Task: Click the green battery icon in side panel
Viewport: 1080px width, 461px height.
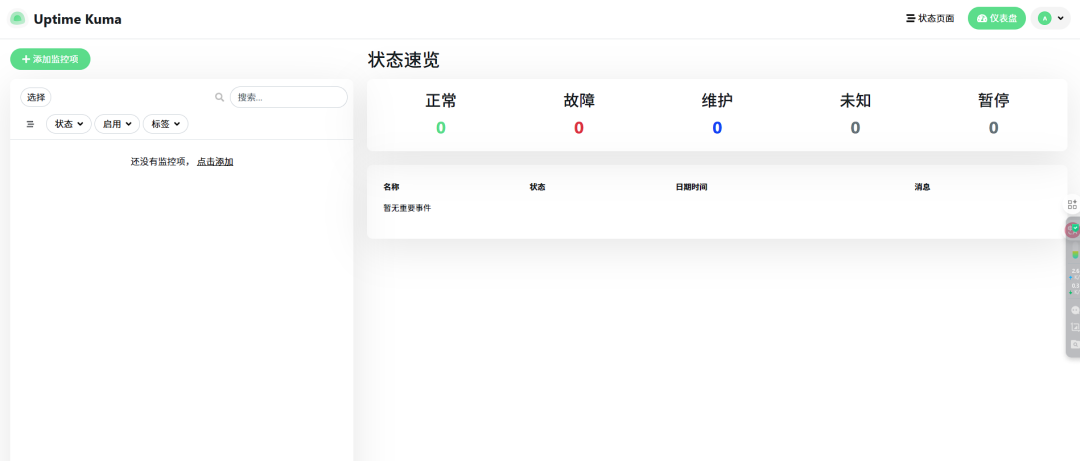Action: [x=1074, y=254]
